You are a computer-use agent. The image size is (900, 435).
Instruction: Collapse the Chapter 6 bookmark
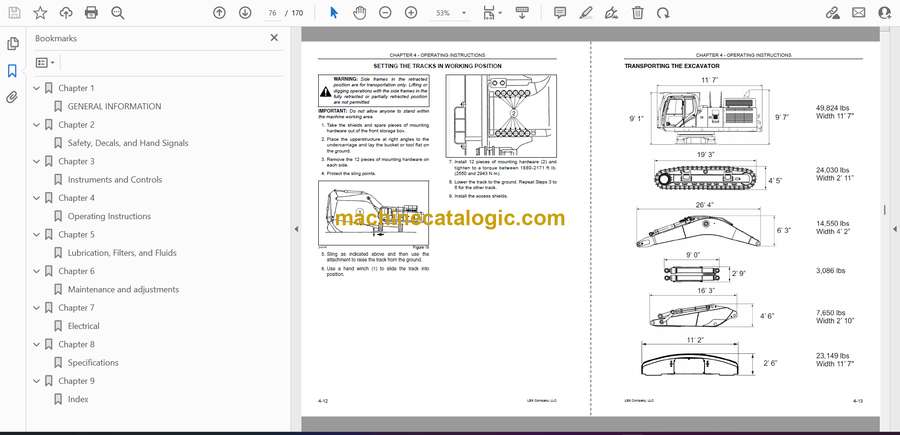tap(37, 271)
